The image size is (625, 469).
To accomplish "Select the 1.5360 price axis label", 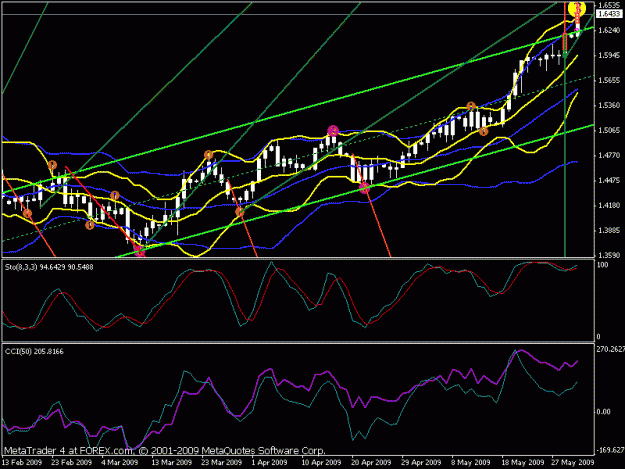I will [610, 105].
